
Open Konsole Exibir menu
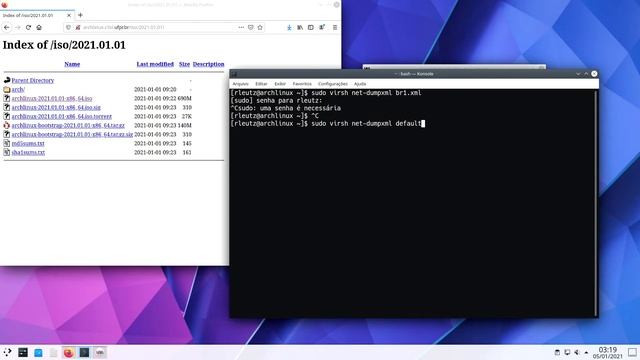click(280, 84)
